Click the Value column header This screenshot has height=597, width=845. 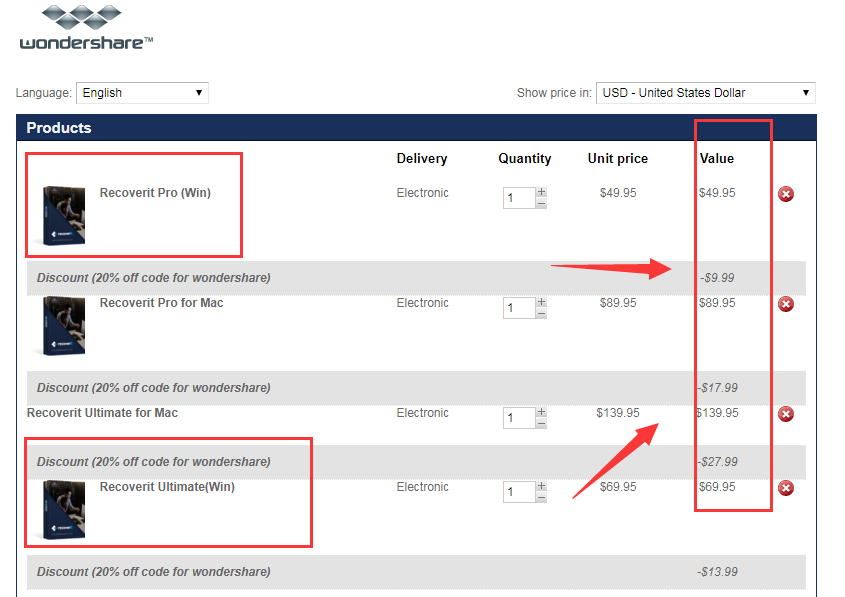click(x=717, y=158)
